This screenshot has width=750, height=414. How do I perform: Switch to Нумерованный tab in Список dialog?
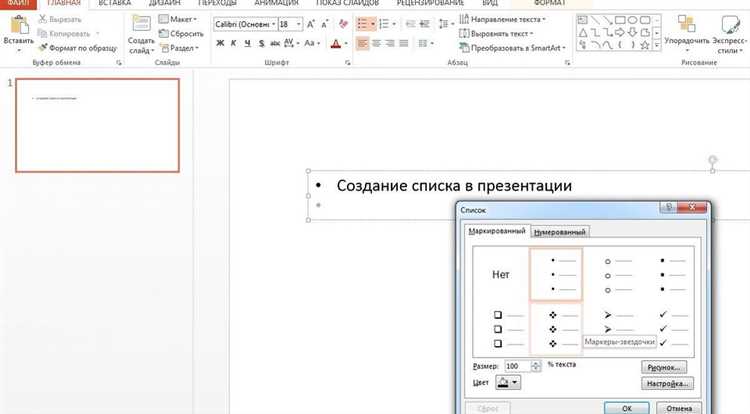pyautogui.click(x=560, y=232)
